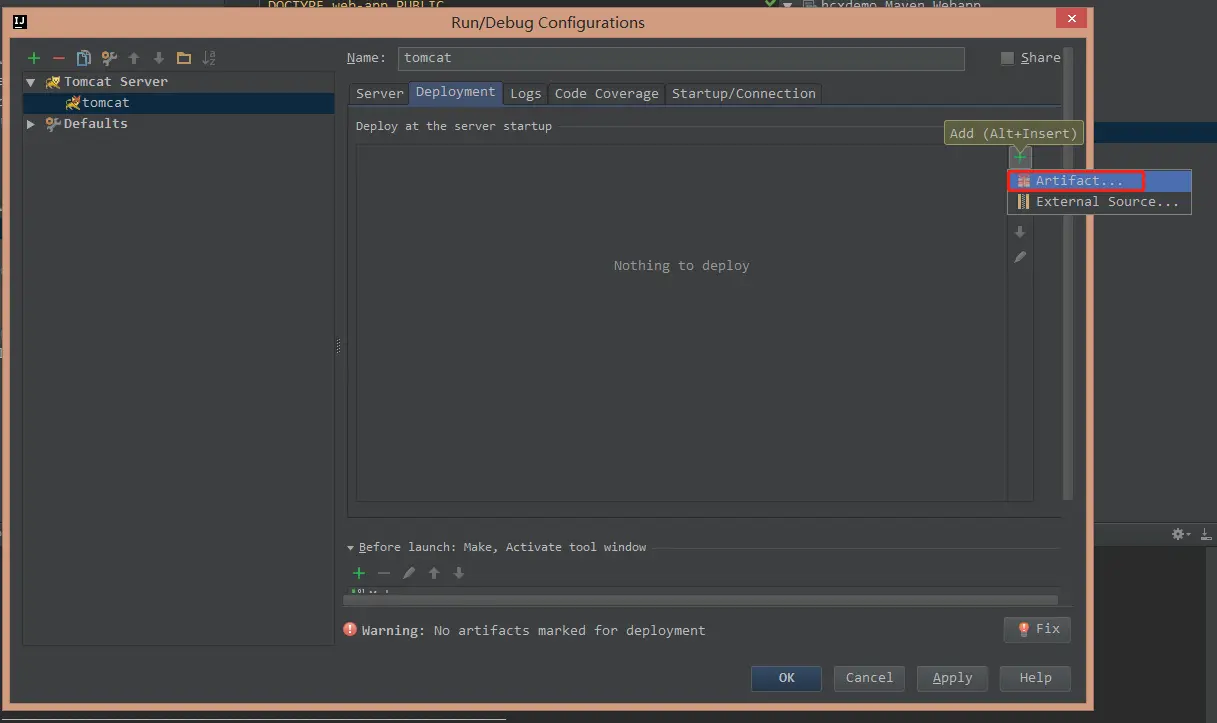
Task: Click vertical scrollbar of configuration panel
Action: [x=1068, y=272]
